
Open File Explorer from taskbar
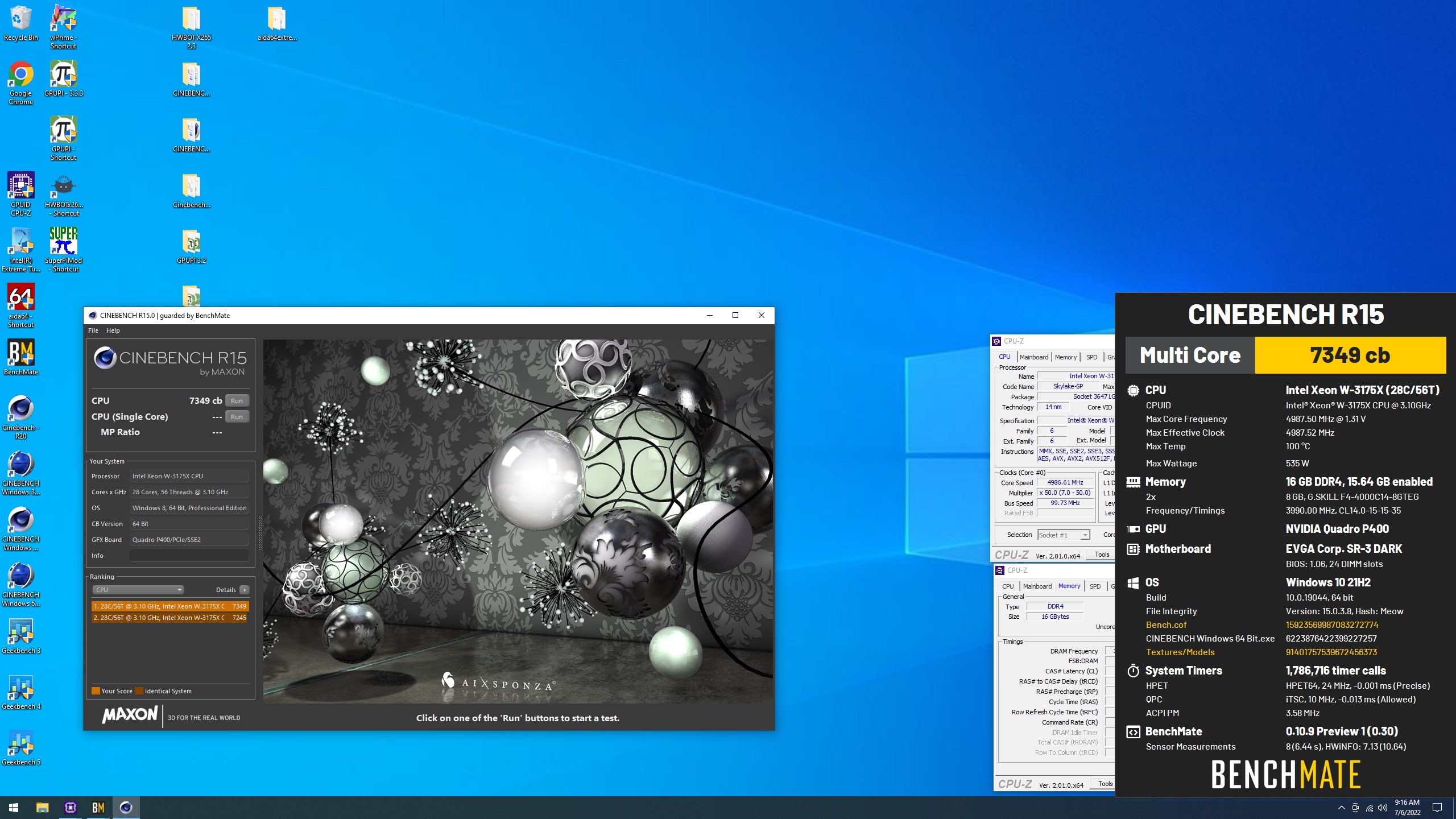[x=42, y=808]
